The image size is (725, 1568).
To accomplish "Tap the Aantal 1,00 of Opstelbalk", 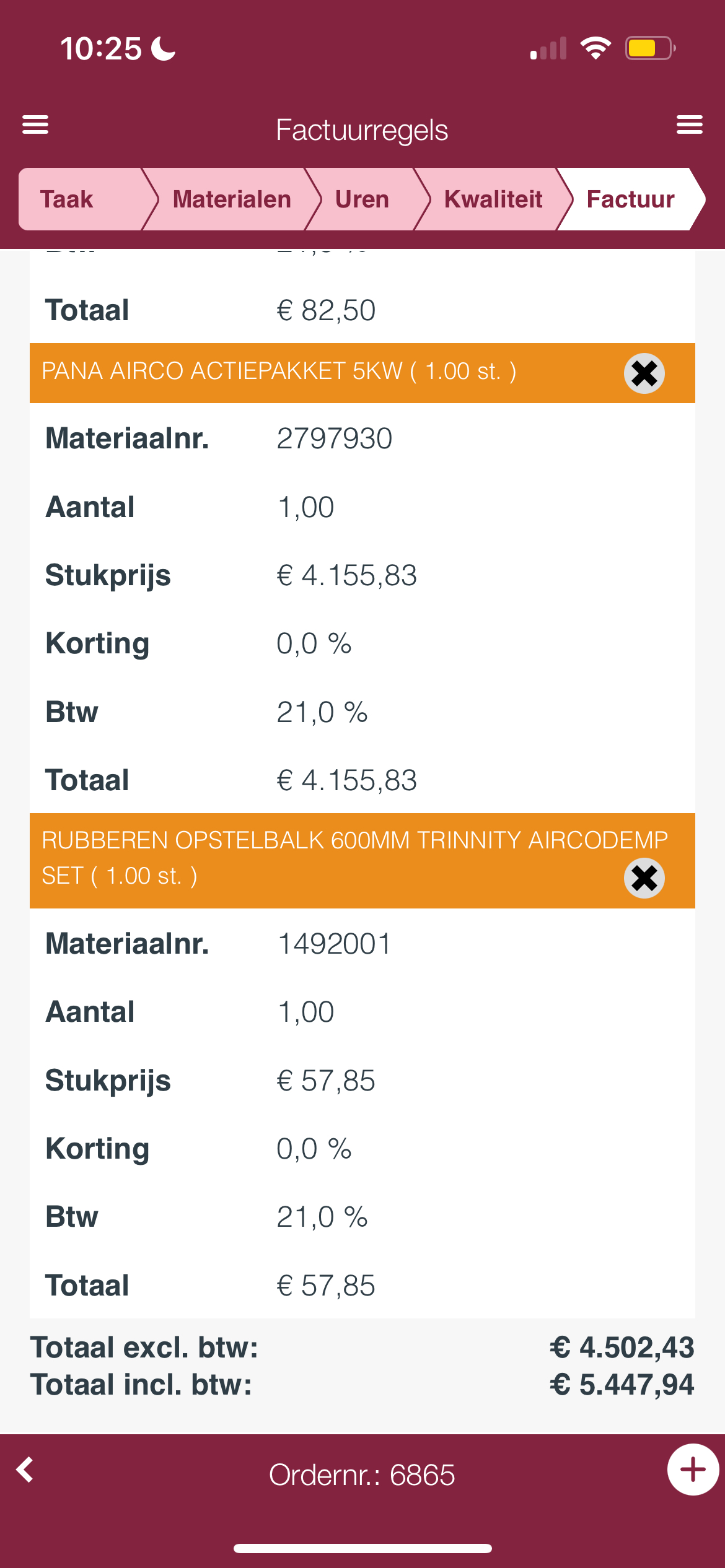I will pyautogui.click(x=305, y=1013).
